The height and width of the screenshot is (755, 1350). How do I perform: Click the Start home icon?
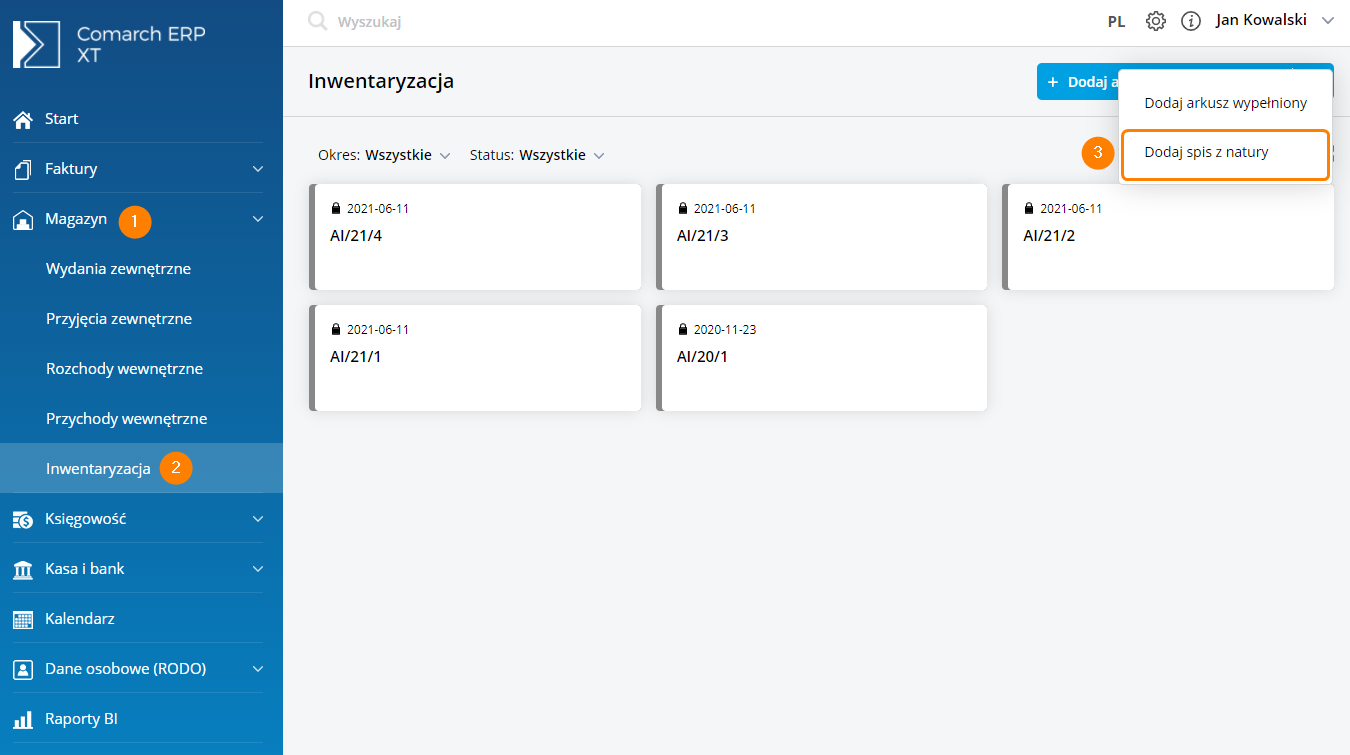(x=23, y=119)
